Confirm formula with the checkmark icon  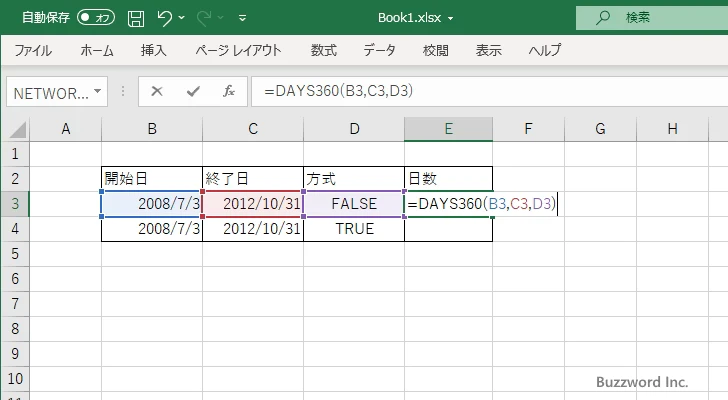coord(193,91)
